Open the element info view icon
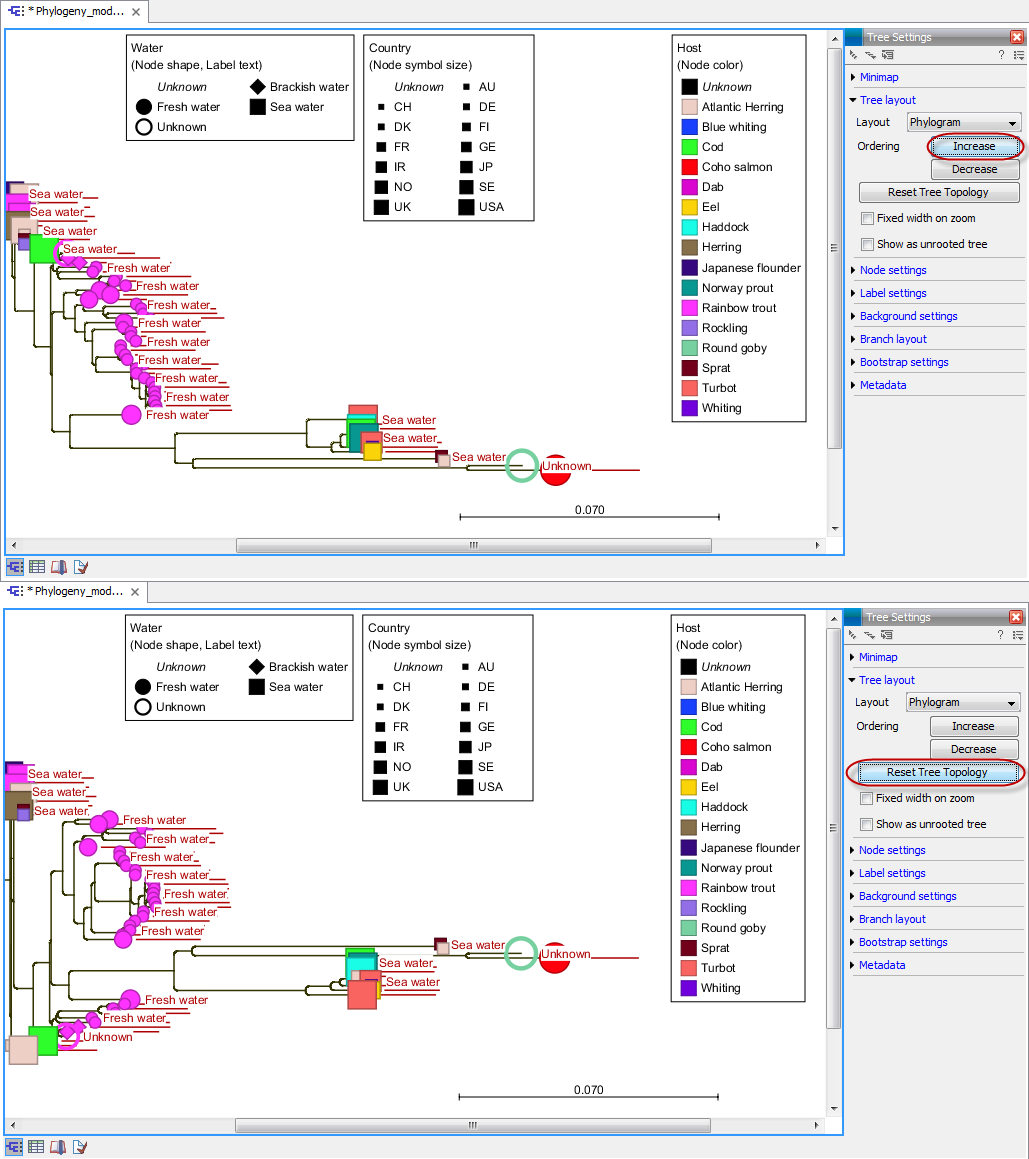 click(x=81, y=566)
